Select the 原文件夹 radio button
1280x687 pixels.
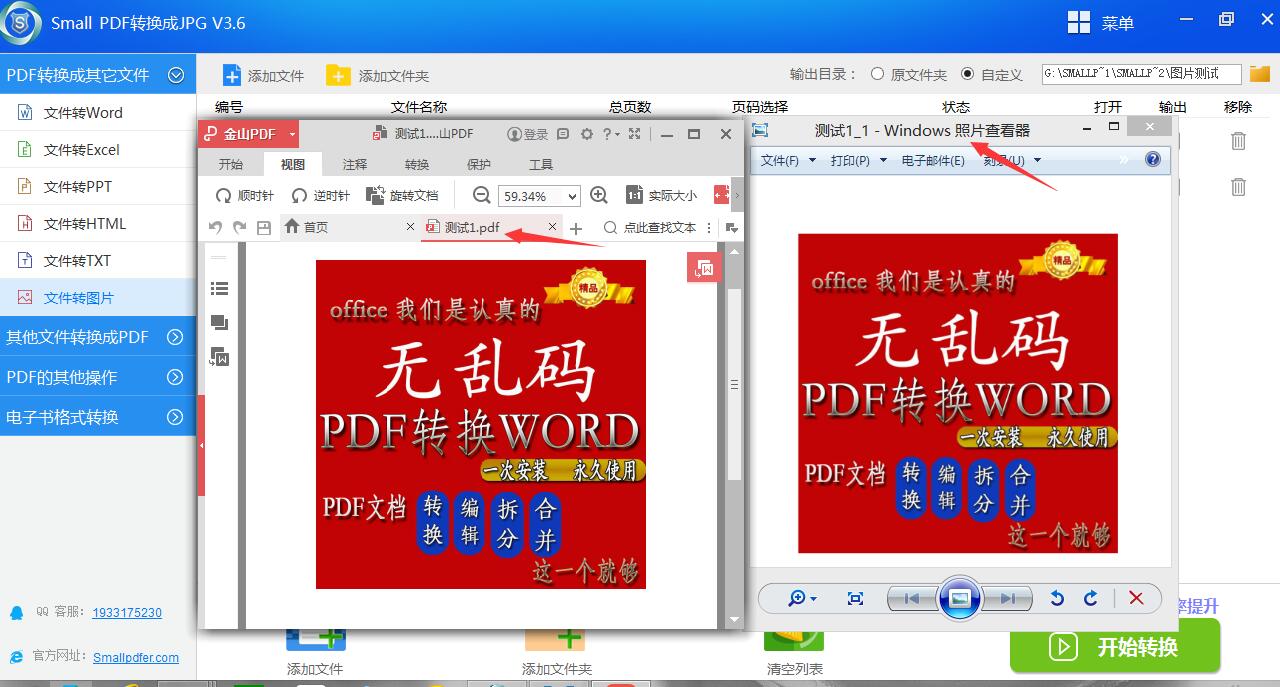877,74
